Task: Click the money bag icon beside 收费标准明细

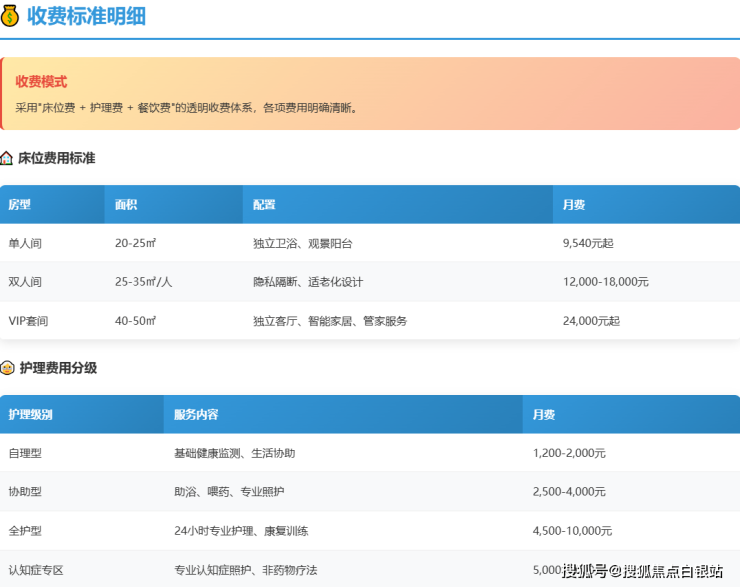Action: [x=10, y=15]
